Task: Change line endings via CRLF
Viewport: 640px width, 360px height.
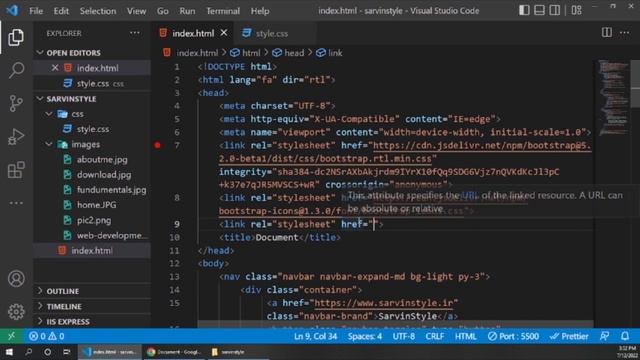Action: 434,336
